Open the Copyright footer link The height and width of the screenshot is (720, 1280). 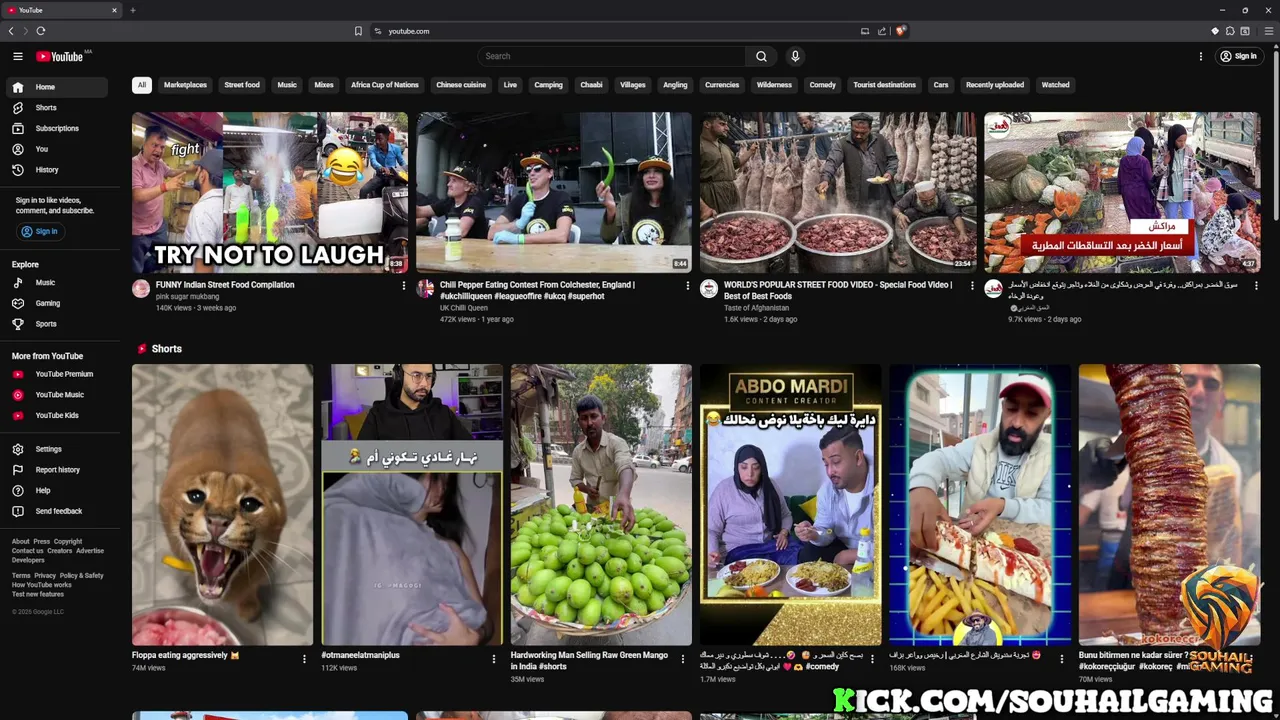pyautogui.click(x=68, y=542)
